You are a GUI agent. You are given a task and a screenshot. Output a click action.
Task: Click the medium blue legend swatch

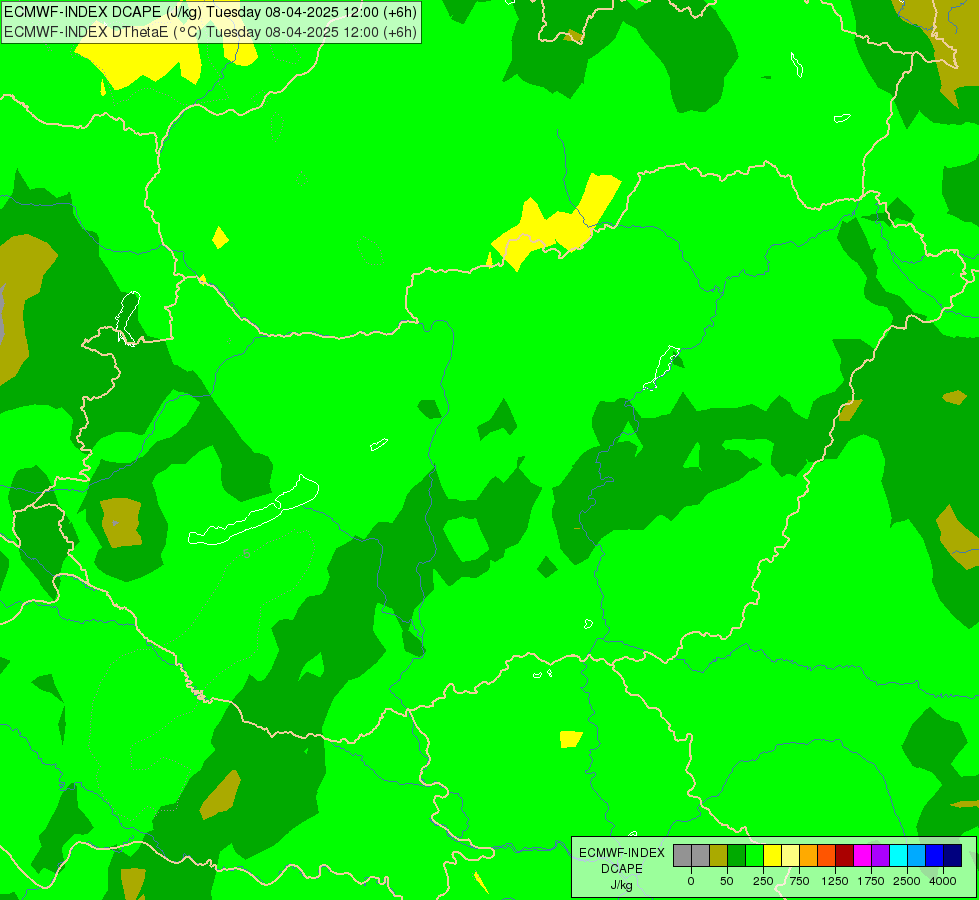point(935,856)
